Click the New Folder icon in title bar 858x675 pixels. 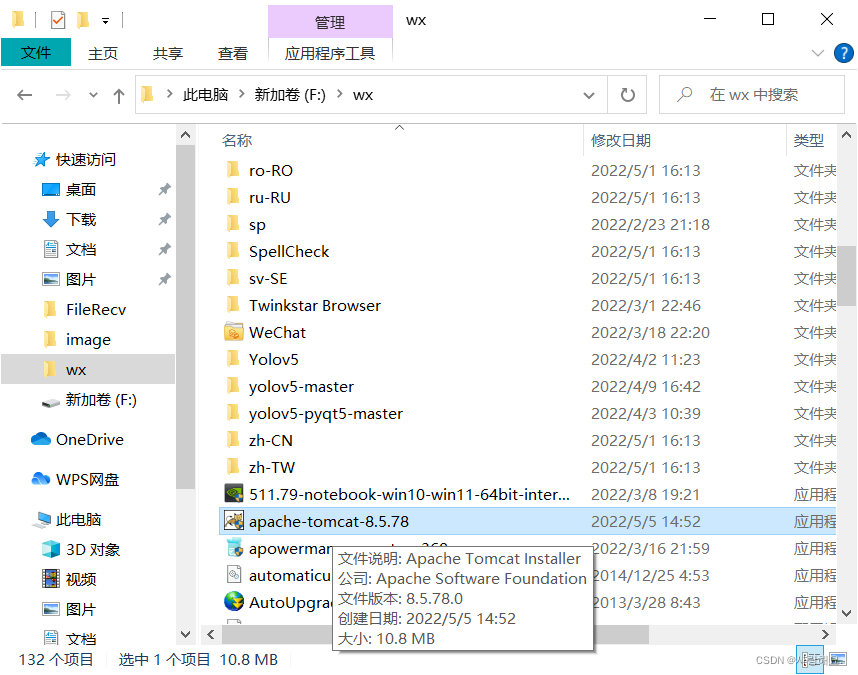(x=83, y=20)
